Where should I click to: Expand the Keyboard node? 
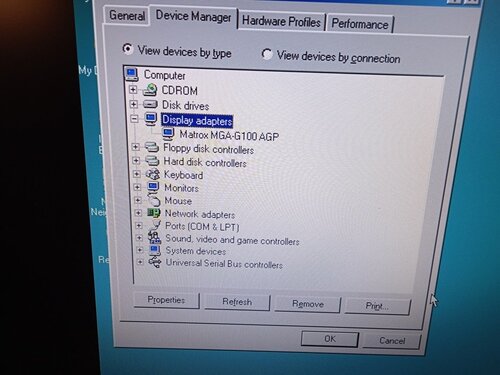click(x=137, y=174)
